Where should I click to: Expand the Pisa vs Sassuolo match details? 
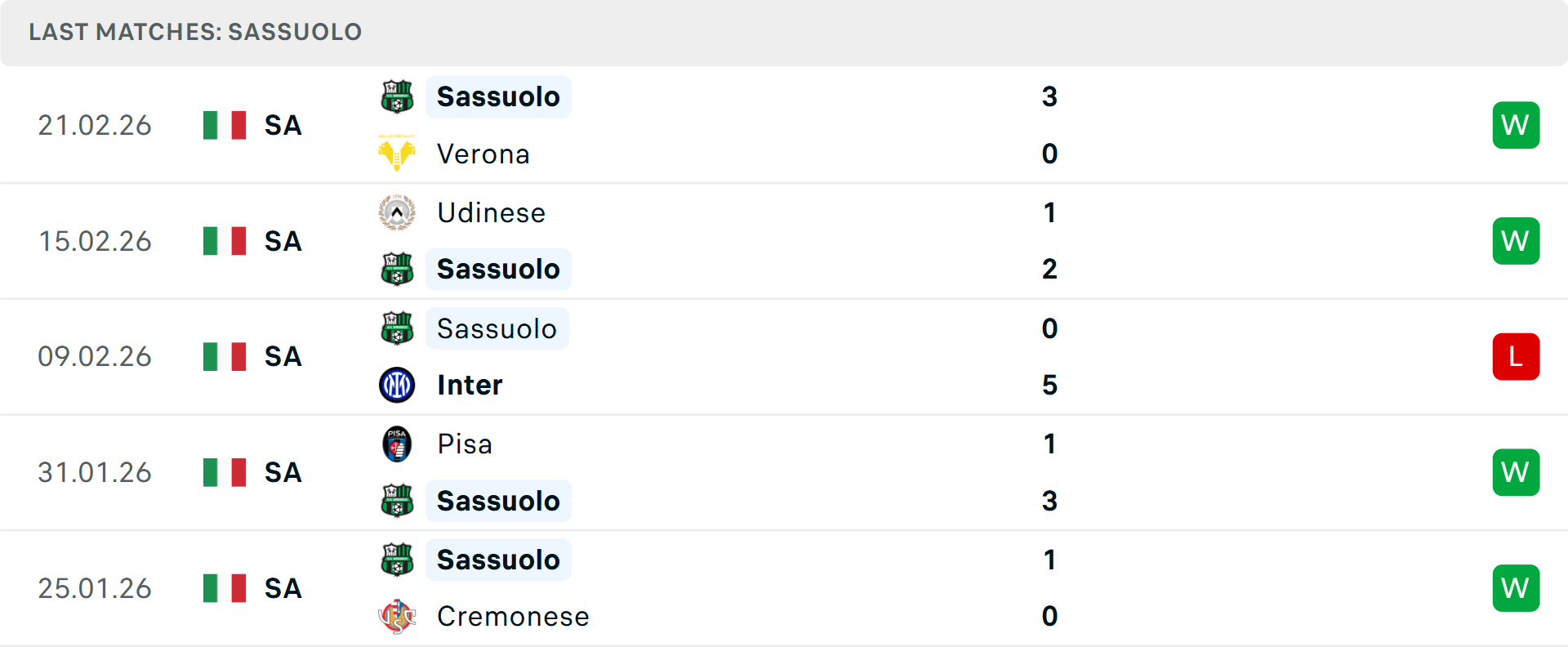click(x=784, y=472)
